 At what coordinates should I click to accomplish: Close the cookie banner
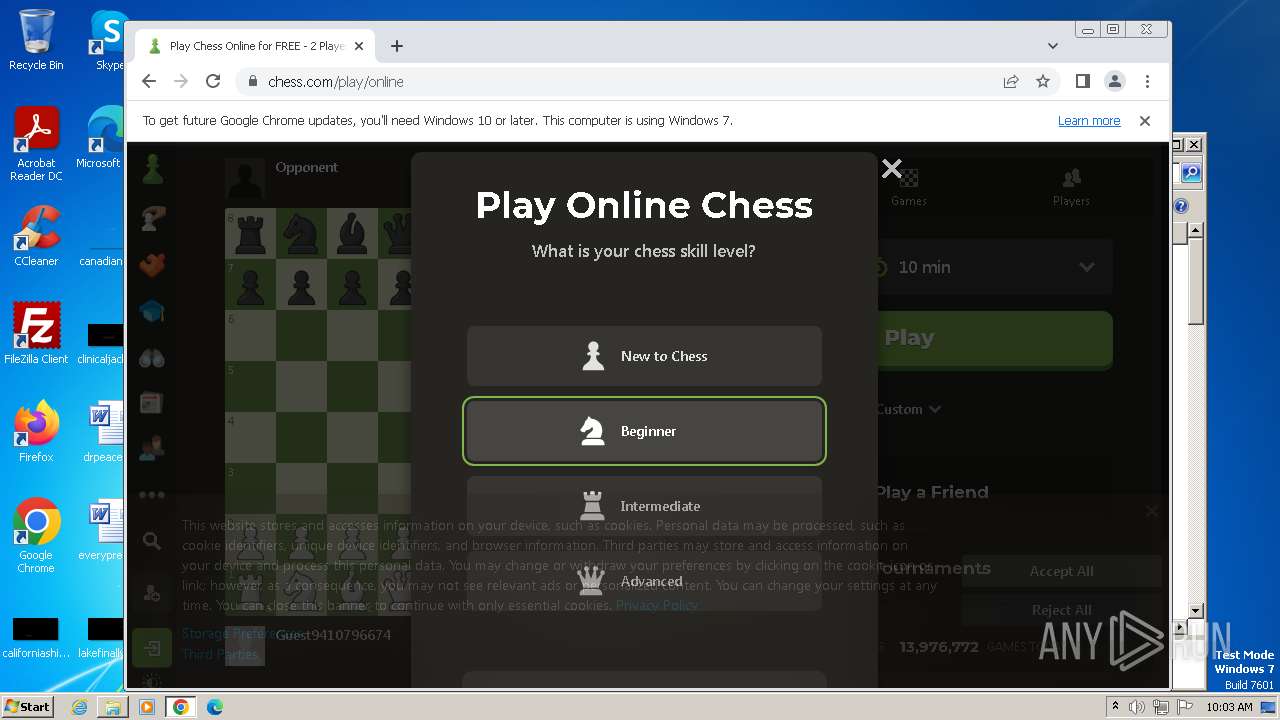[1151, 511]
